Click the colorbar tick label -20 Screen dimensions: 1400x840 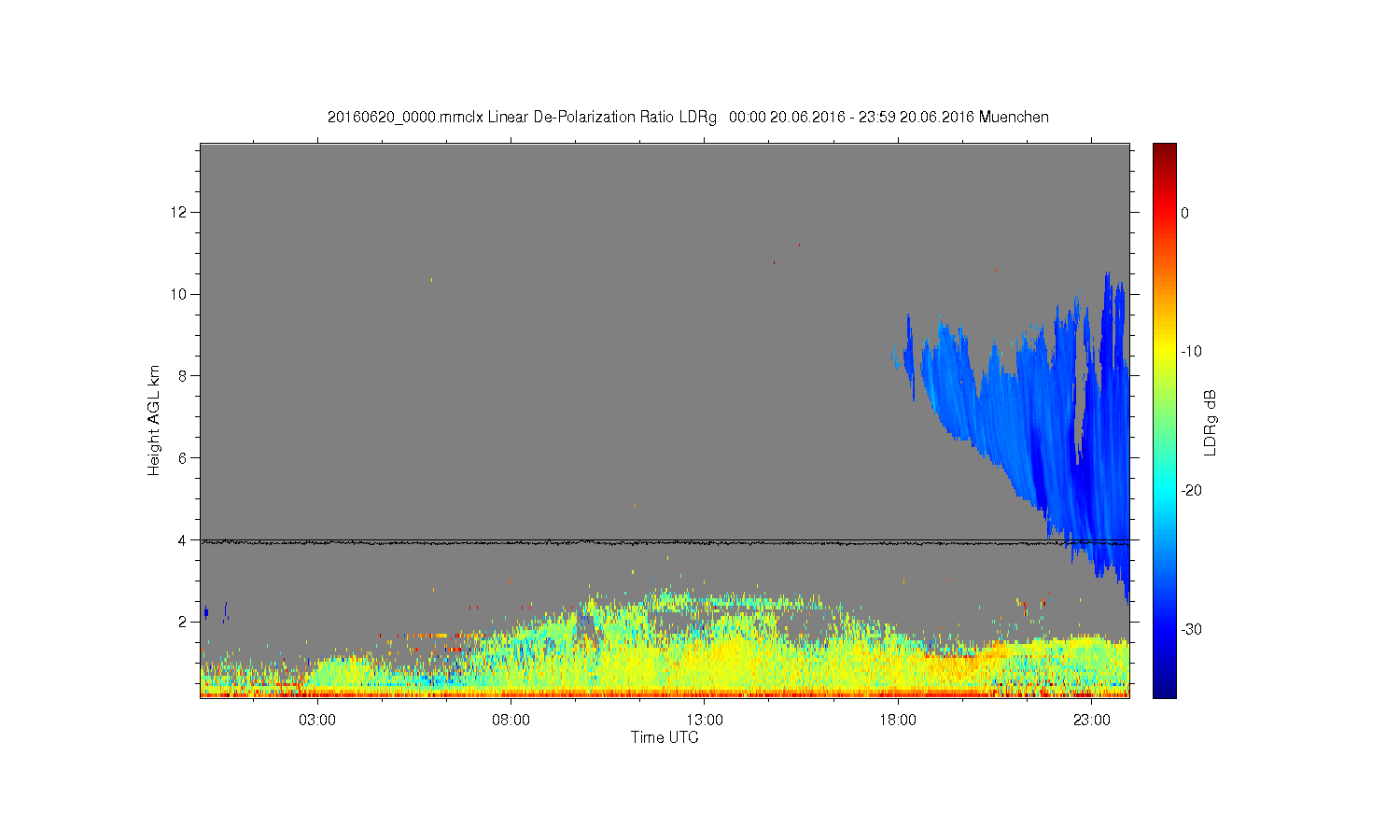click(1191, 491)
